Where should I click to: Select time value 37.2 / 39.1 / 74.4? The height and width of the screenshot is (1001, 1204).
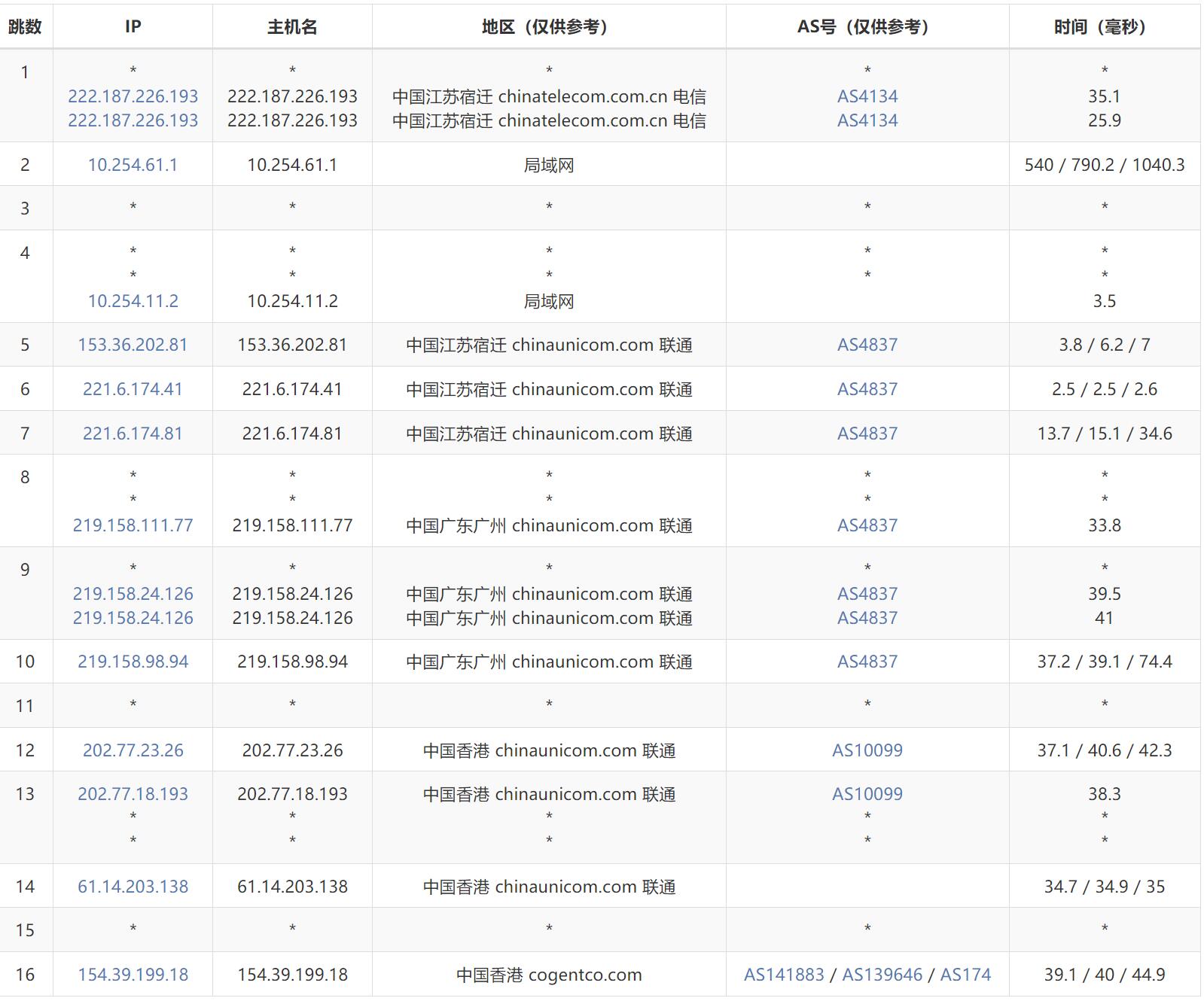pyautogui.click(x=1105, y=662)
